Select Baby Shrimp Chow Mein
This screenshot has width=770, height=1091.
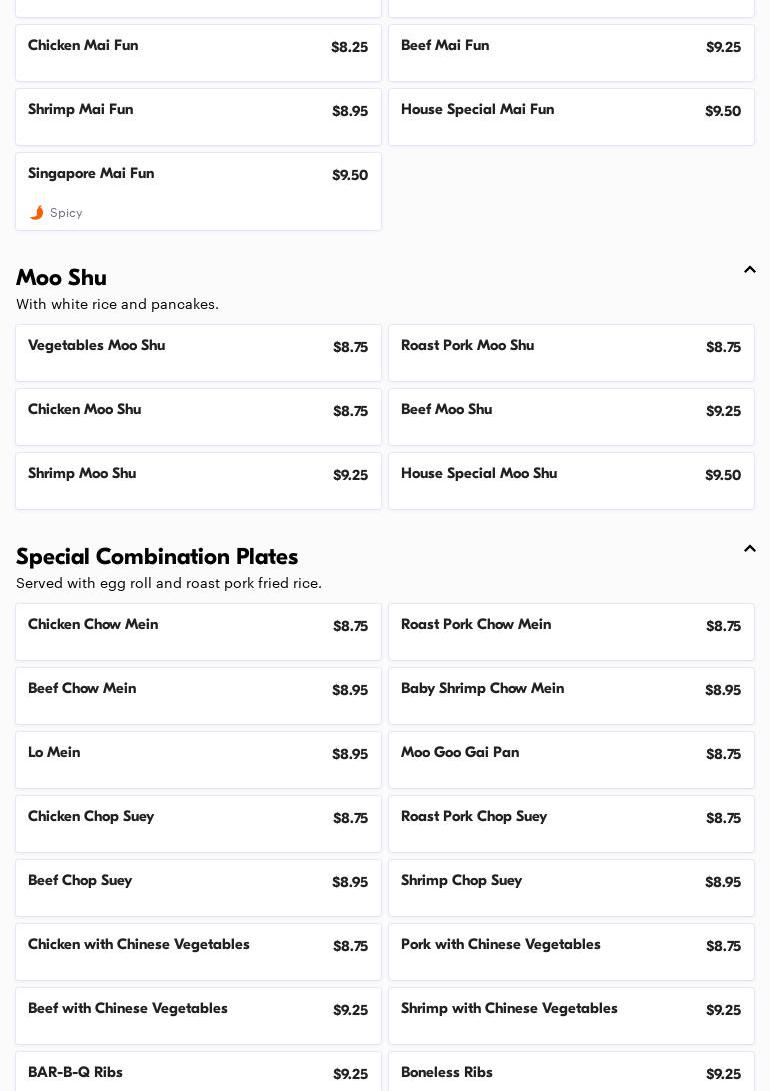click(571, 695)
